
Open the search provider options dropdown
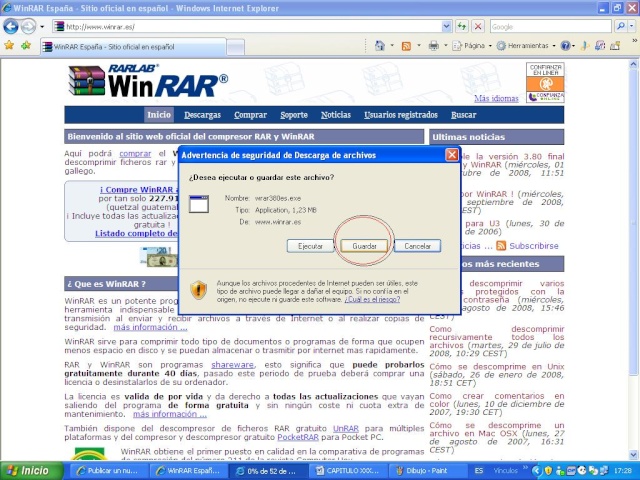631,27
